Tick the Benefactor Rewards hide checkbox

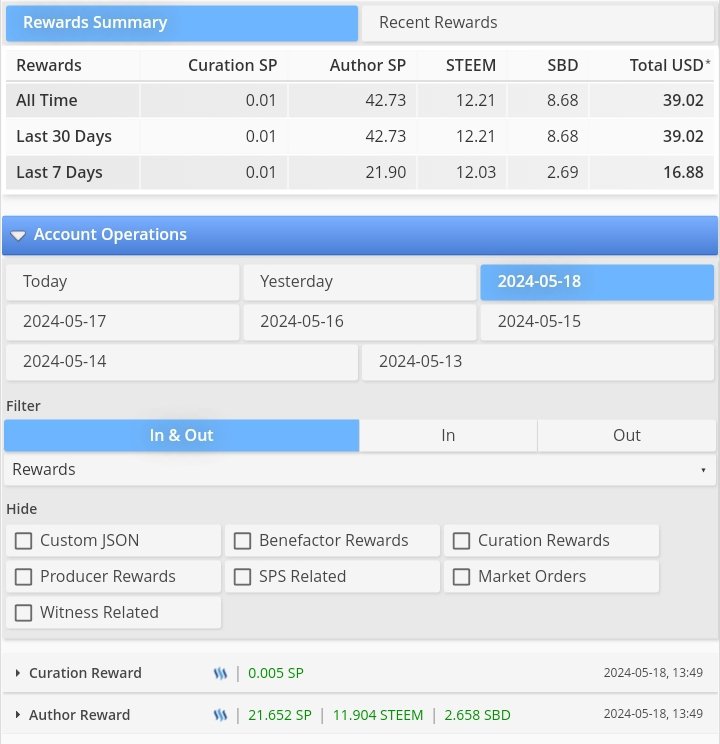click(x=243, y=540)
